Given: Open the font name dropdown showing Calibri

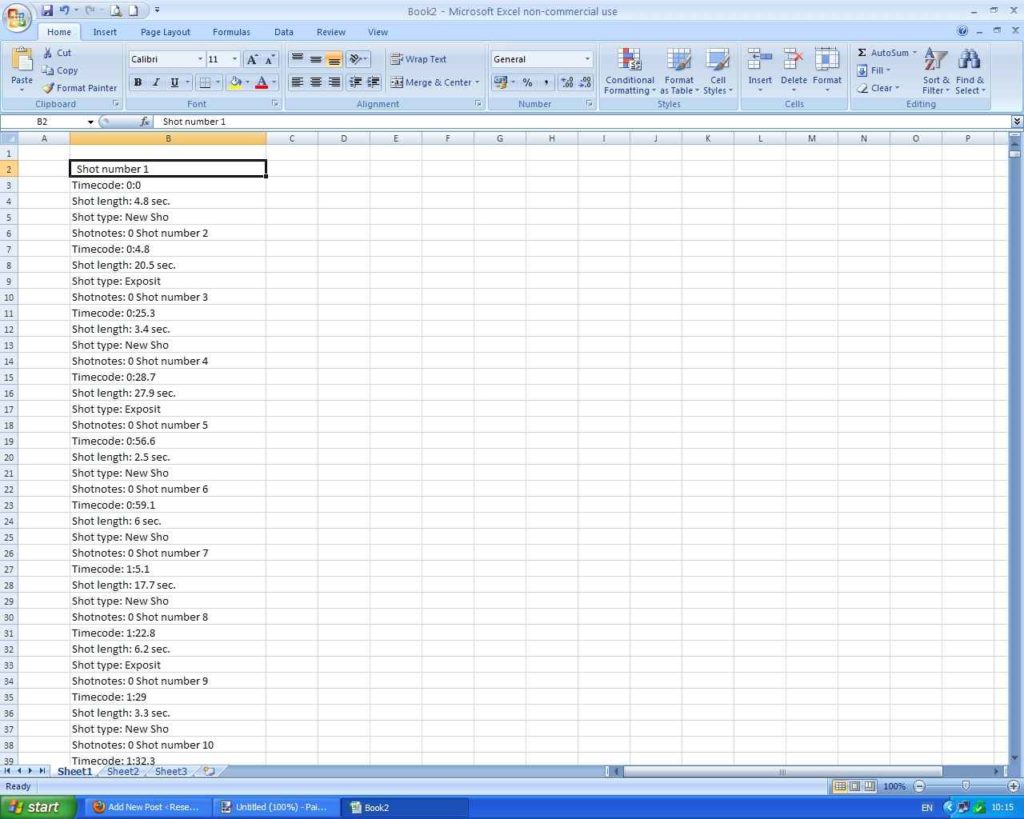Looking at the screenshot, I should pos(200,60).
